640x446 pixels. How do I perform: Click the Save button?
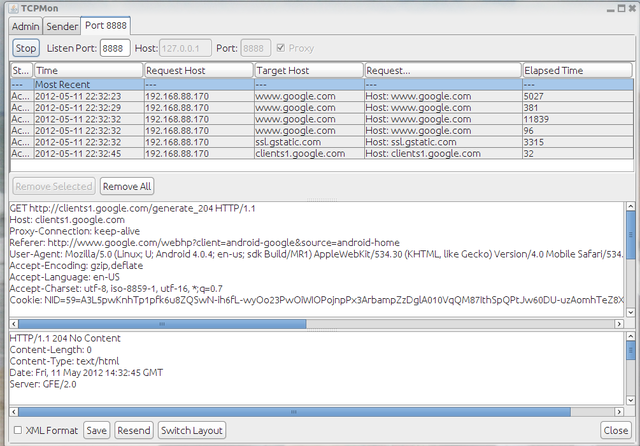tap(96, 431)
